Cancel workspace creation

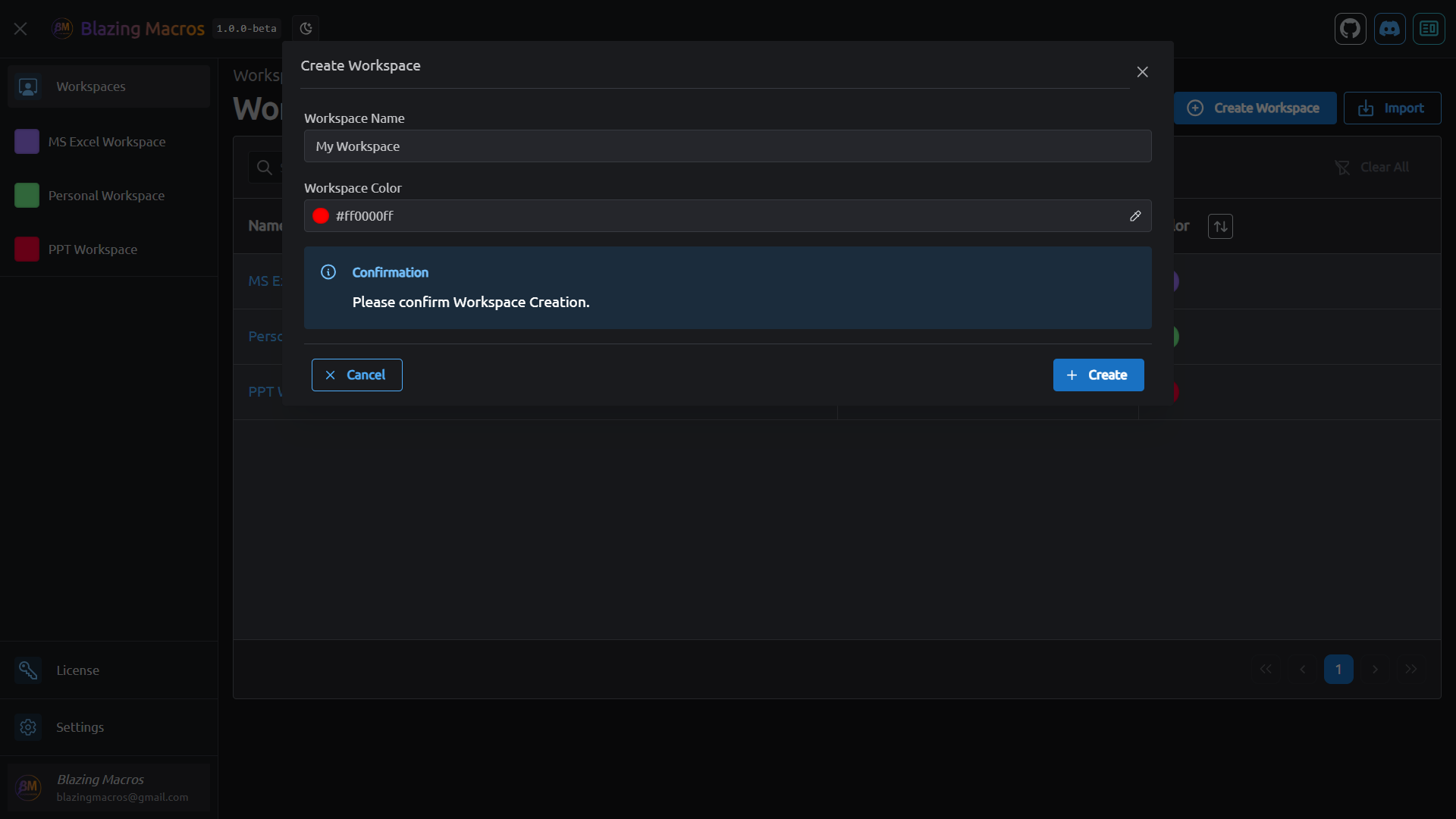click(x=356, y=375)
